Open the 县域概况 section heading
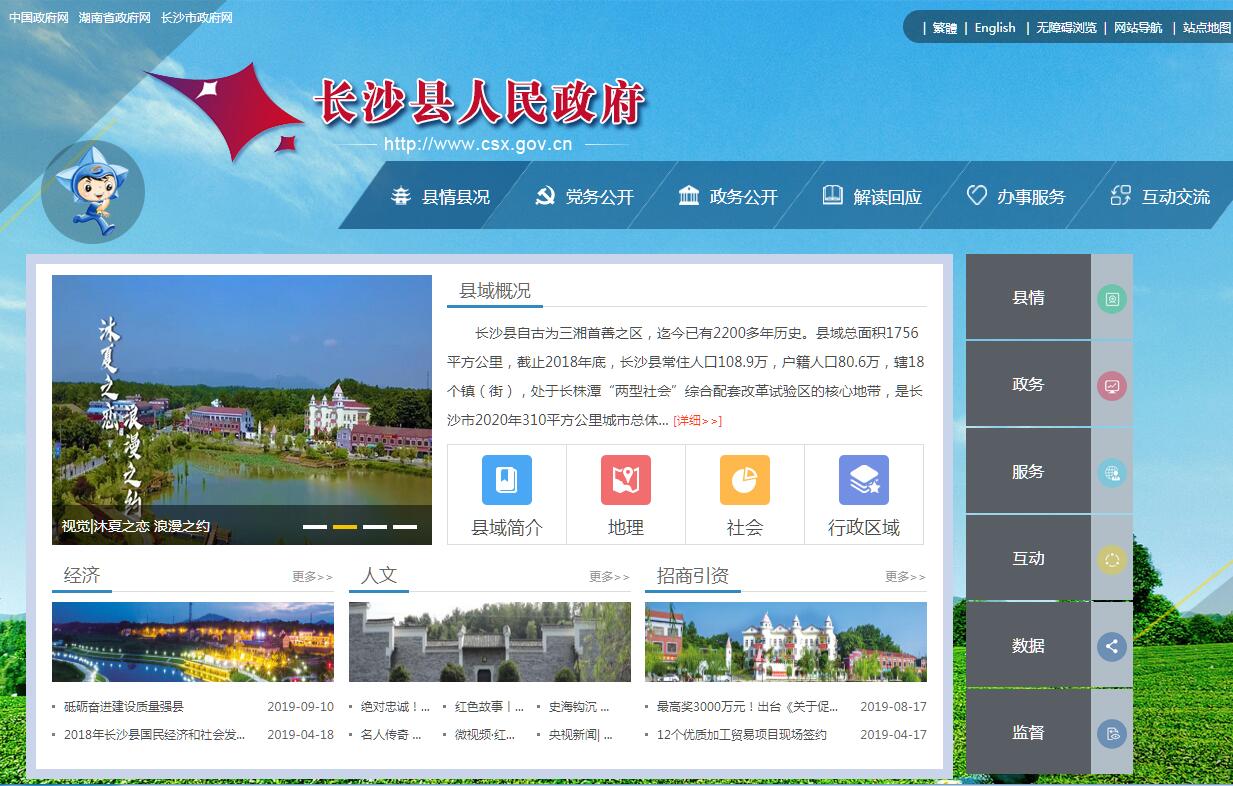This screenshot has width=1233, height=786. tap(495, 291)
